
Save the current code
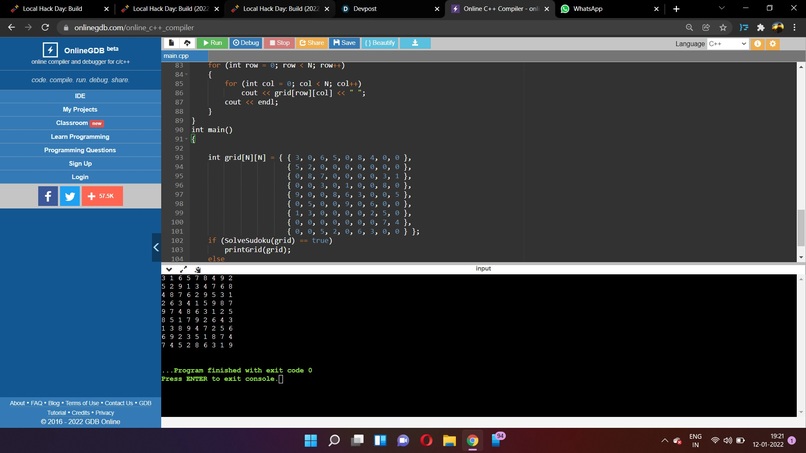344,43
